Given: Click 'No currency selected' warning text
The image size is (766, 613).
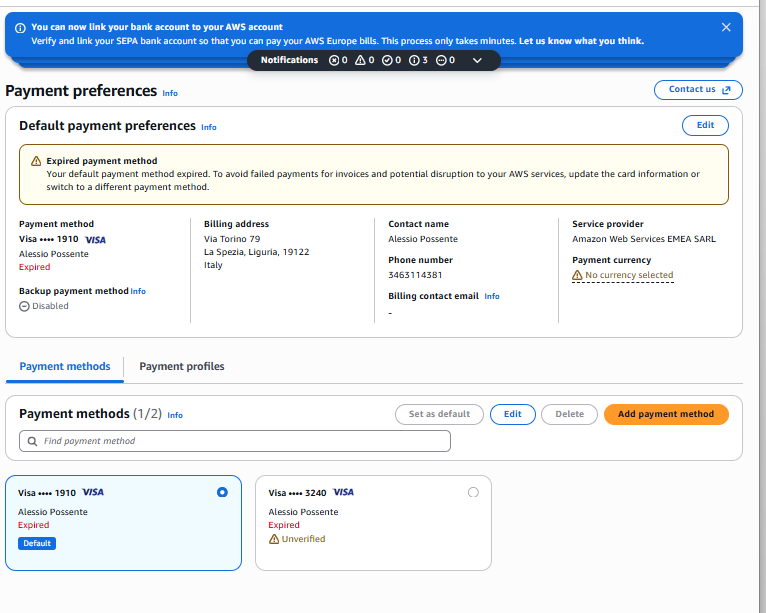Looking at the screenshot, I should click(629, 275).
